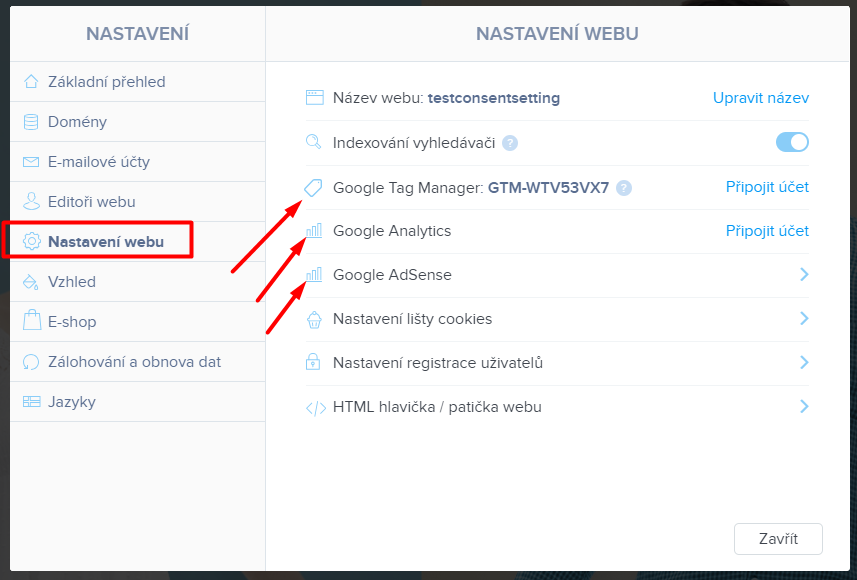Viewport: 857px width, 580px height.
Task: Toggle the Indexování vyhledávači switch
Action: point(792,142)
